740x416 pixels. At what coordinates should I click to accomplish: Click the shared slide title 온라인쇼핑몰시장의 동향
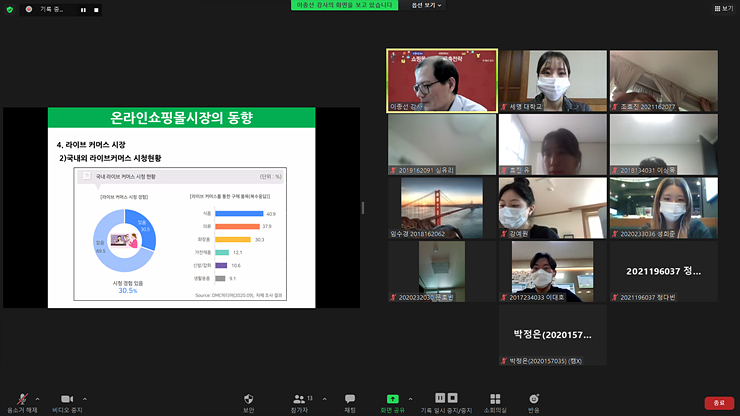(181, 118)
